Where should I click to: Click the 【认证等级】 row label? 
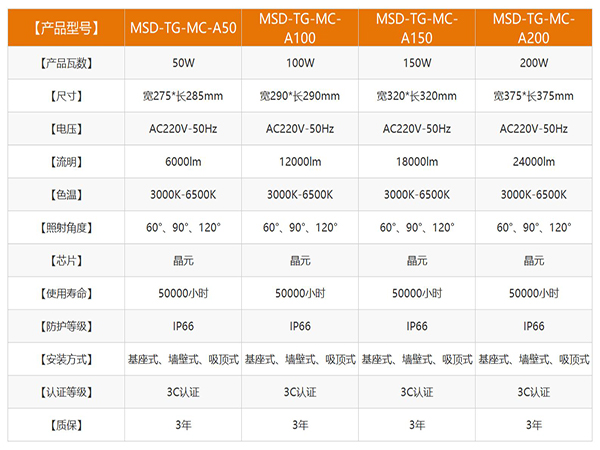point(66,392)
